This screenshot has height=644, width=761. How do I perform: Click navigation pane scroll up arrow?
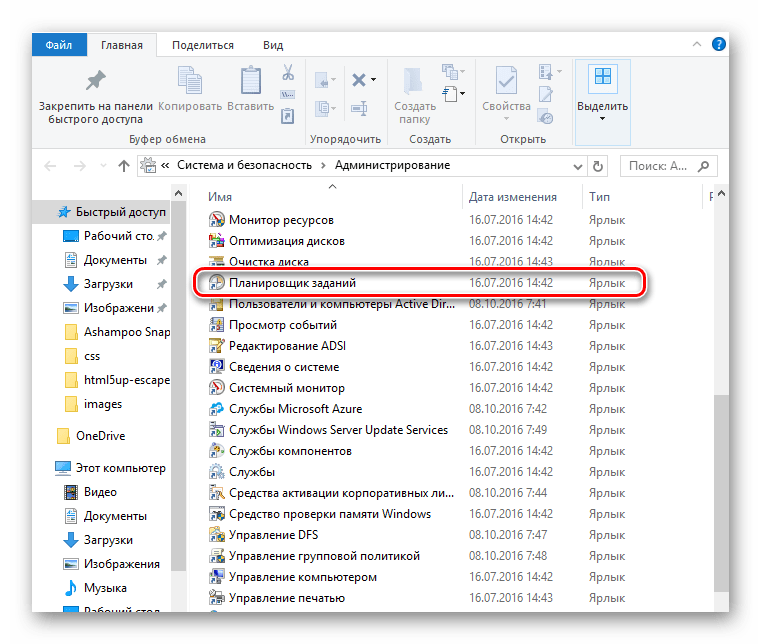pos(178,194)
